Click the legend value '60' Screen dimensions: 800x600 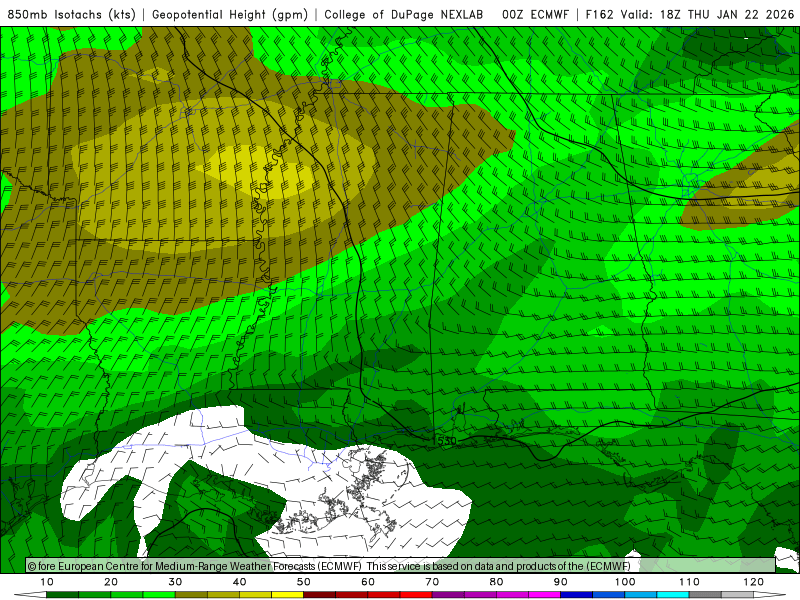(368, 582)
